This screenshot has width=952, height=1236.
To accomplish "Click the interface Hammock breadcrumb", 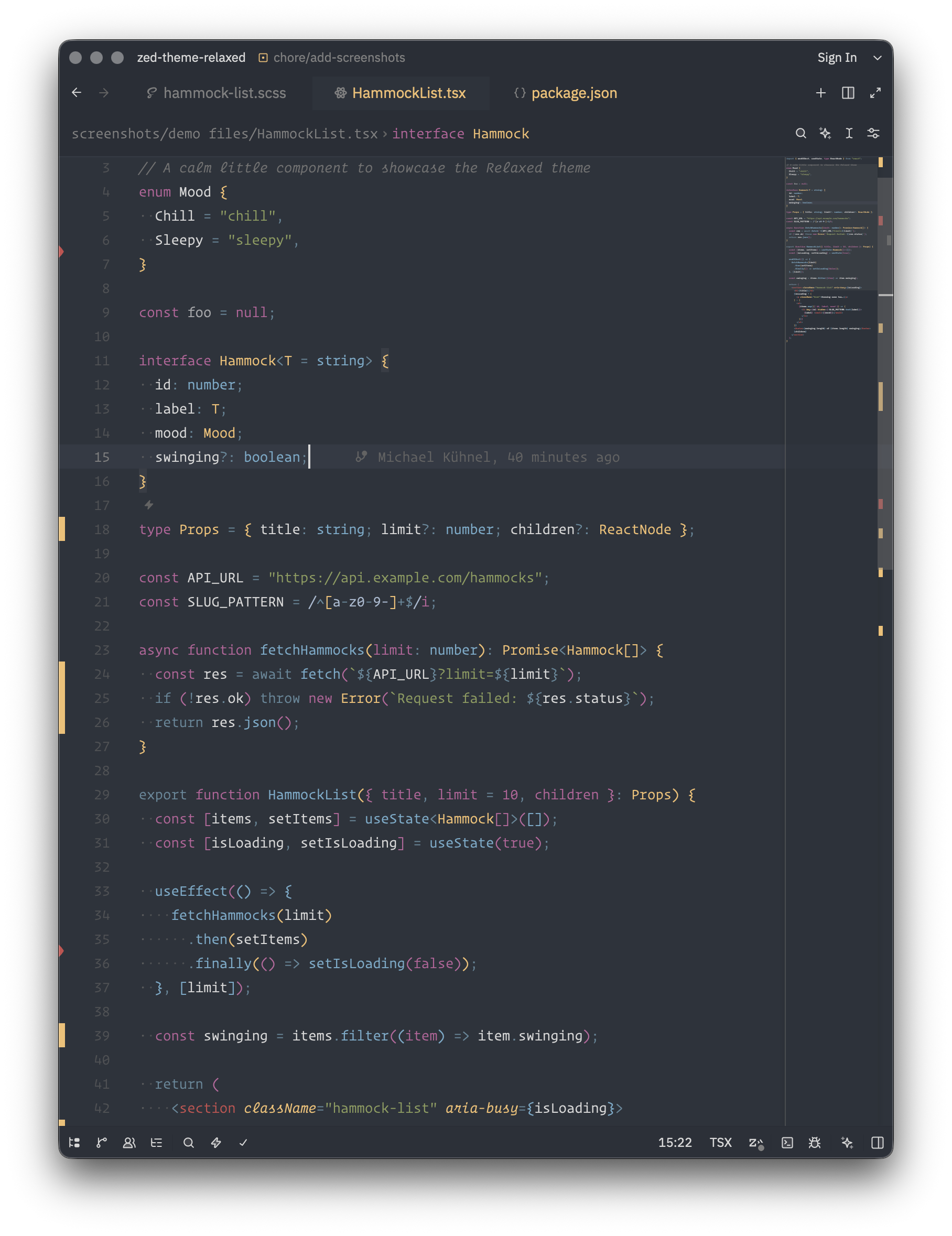I will coord(461,134).
